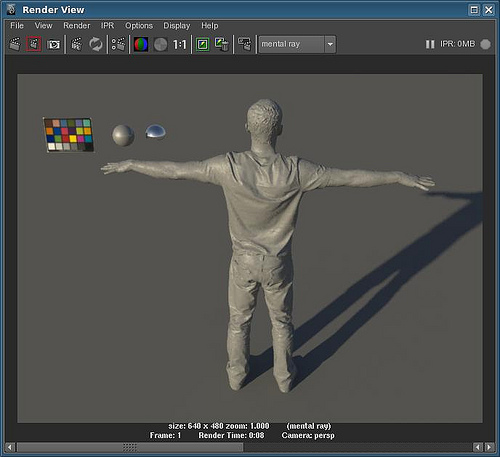The width and height of the screenshot is (500, 457).
Task: Click the mental ray renderer selection field
Action: click(x=292, y=44)
